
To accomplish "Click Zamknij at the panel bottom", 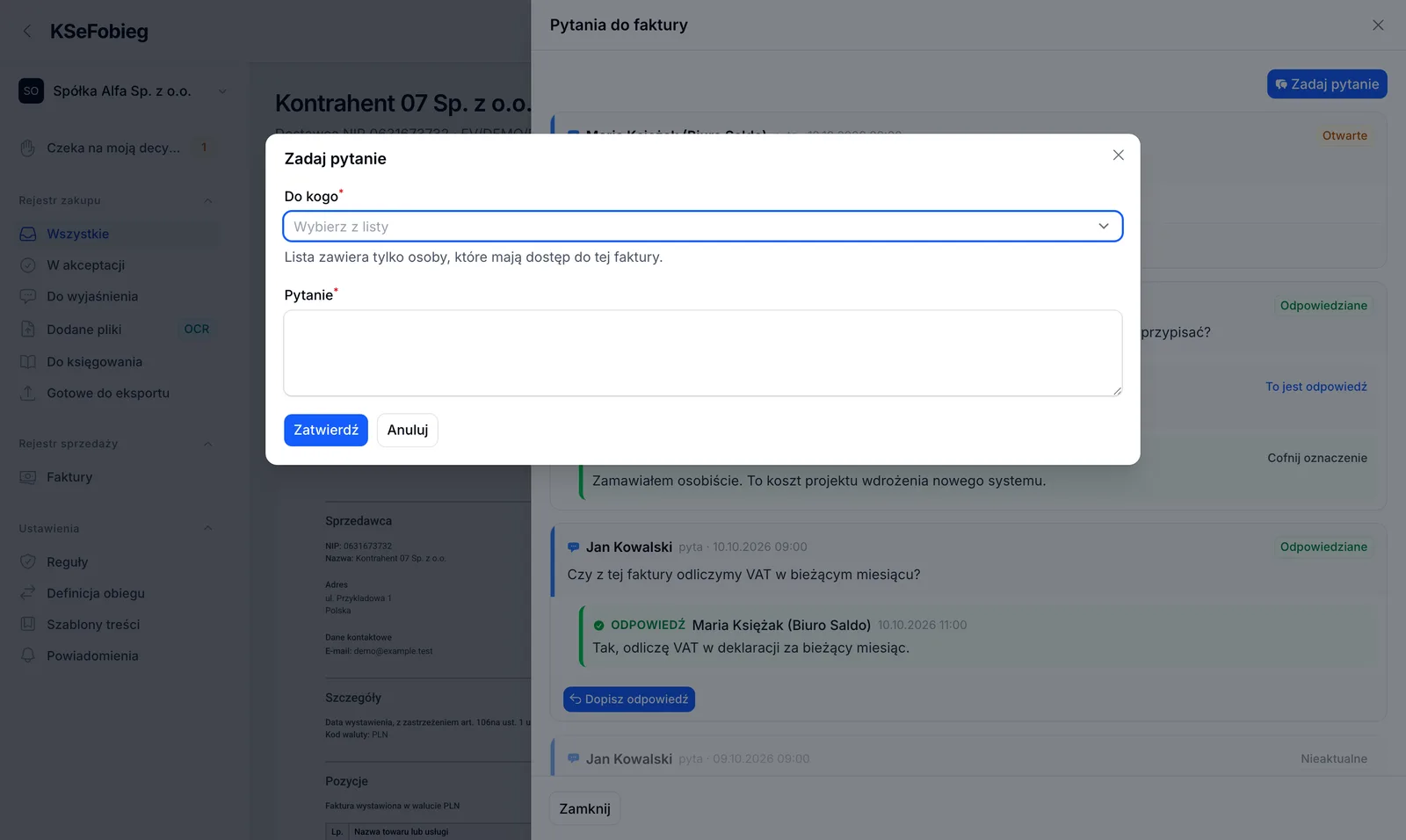I will pos(584,808).
